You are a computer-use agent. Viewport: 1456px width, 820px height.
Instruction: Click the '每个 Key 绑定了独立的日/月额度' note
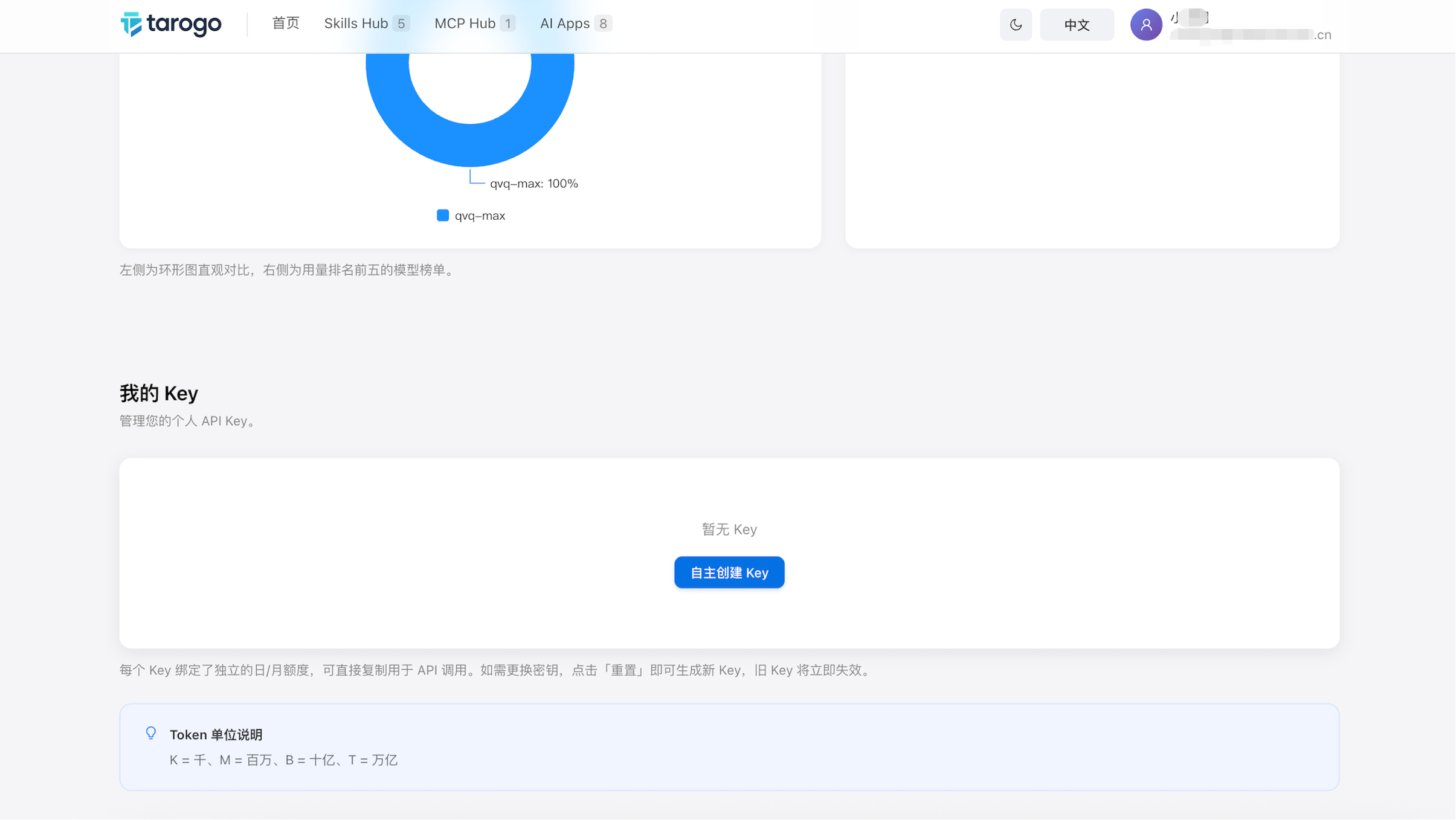tap(497, 670)
